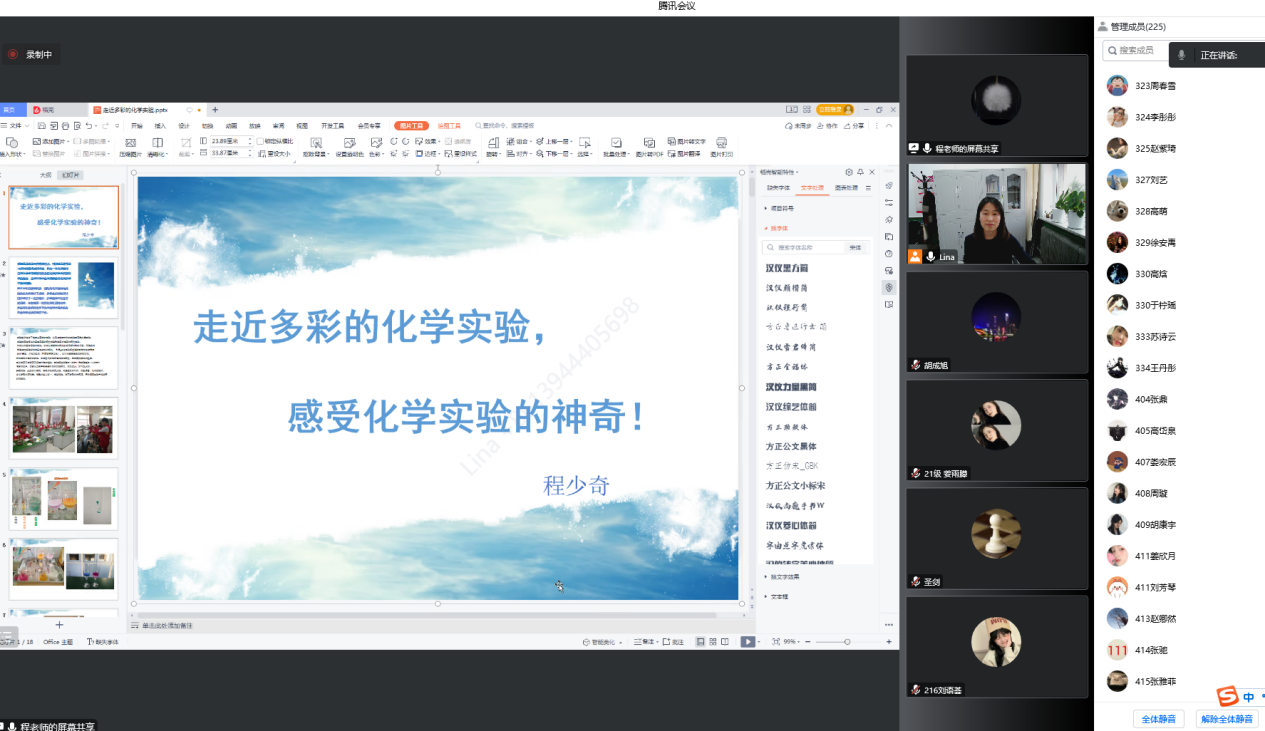1265x731 pixels.
Task: Click the 图片打印 (print picture) icon
Action: point(721,146)
